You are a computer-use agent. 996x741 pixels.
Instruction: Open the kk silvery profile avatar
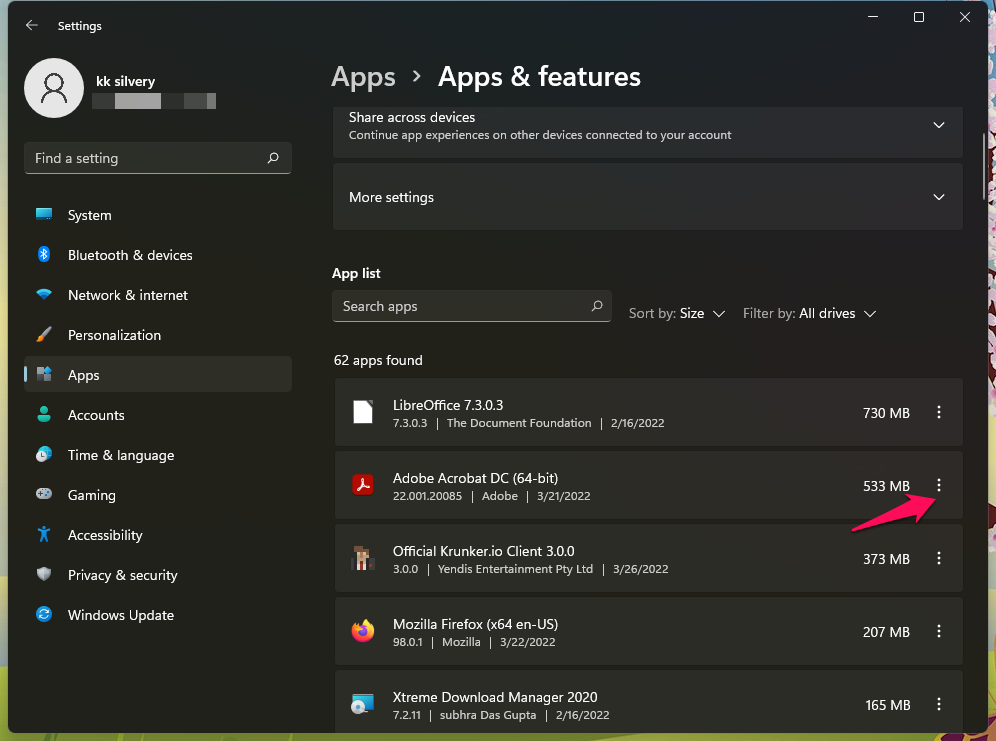click(x=54, y=88)
